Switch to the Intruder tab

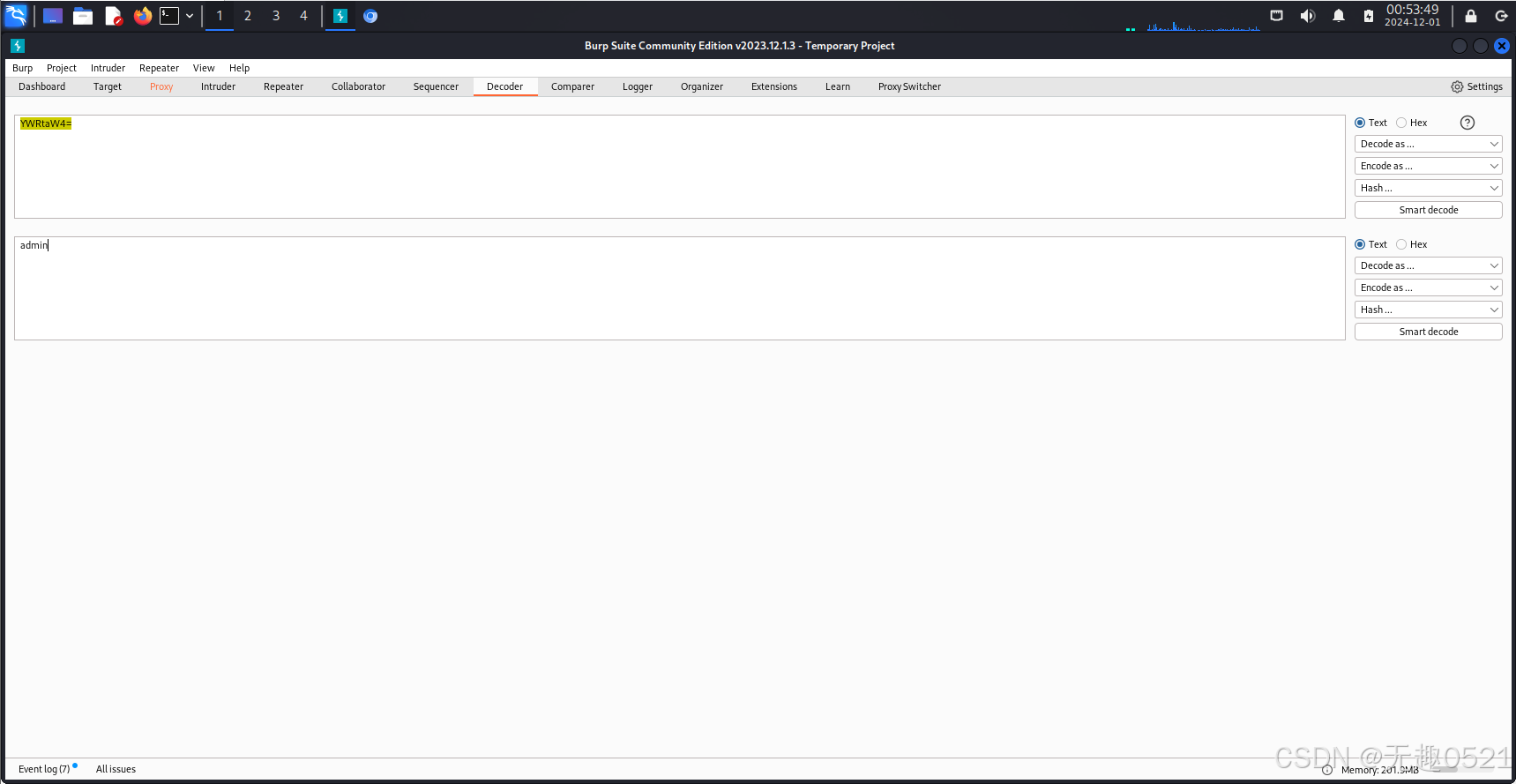[x=218, y=86]
